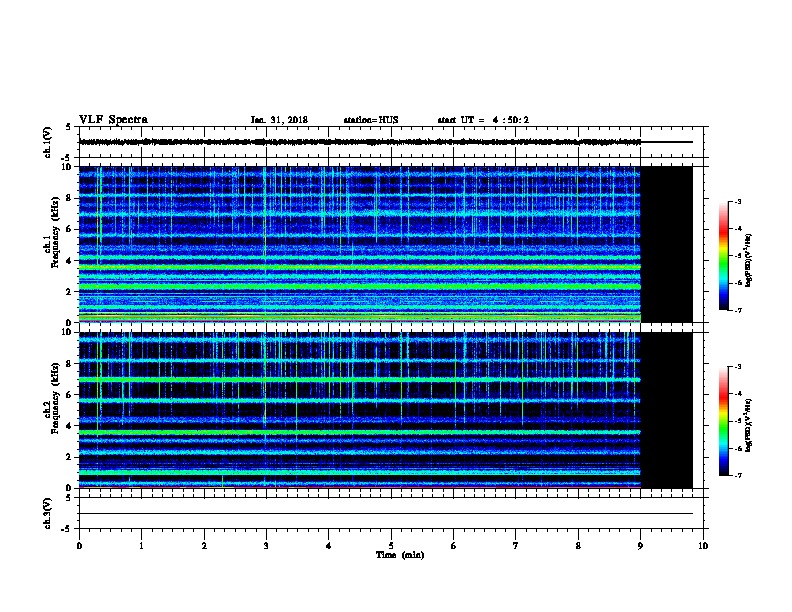This screenshot has height=612, width=792.
Task: Click the ch.2 spectrogram color scale bar
Action: [723, 421]
